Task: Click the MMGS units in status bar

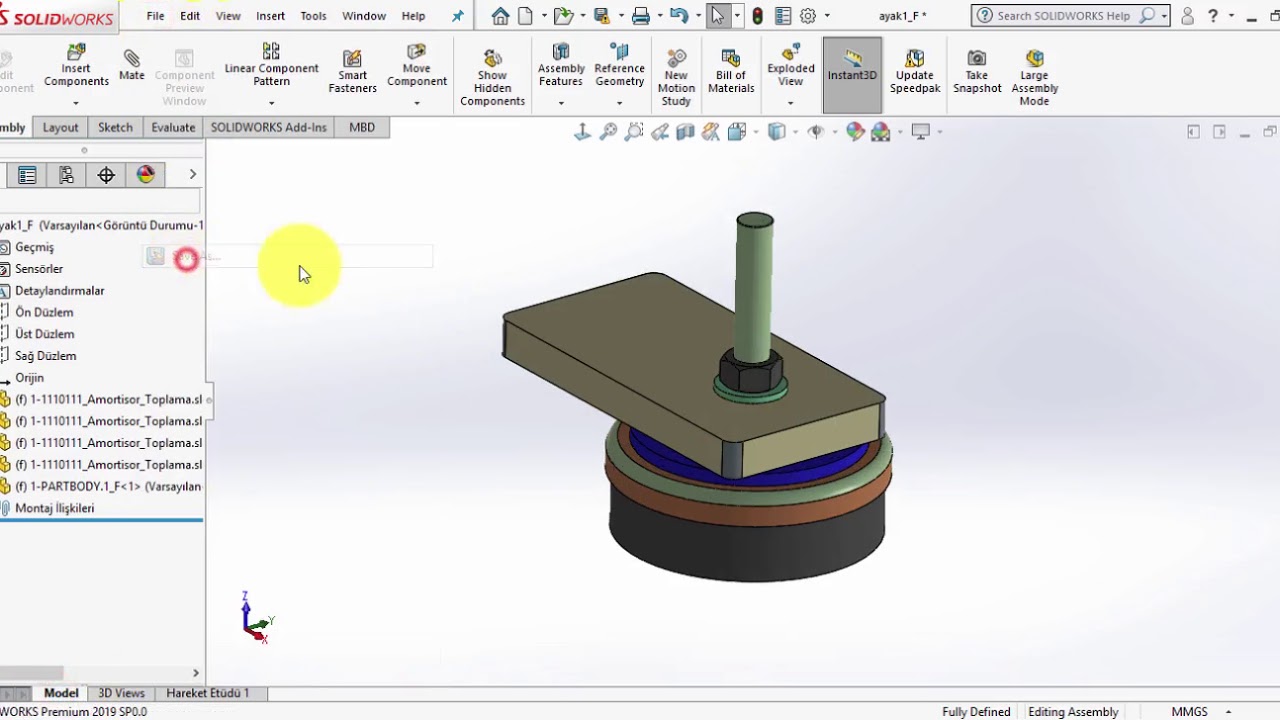Action: pos(1189,712)
